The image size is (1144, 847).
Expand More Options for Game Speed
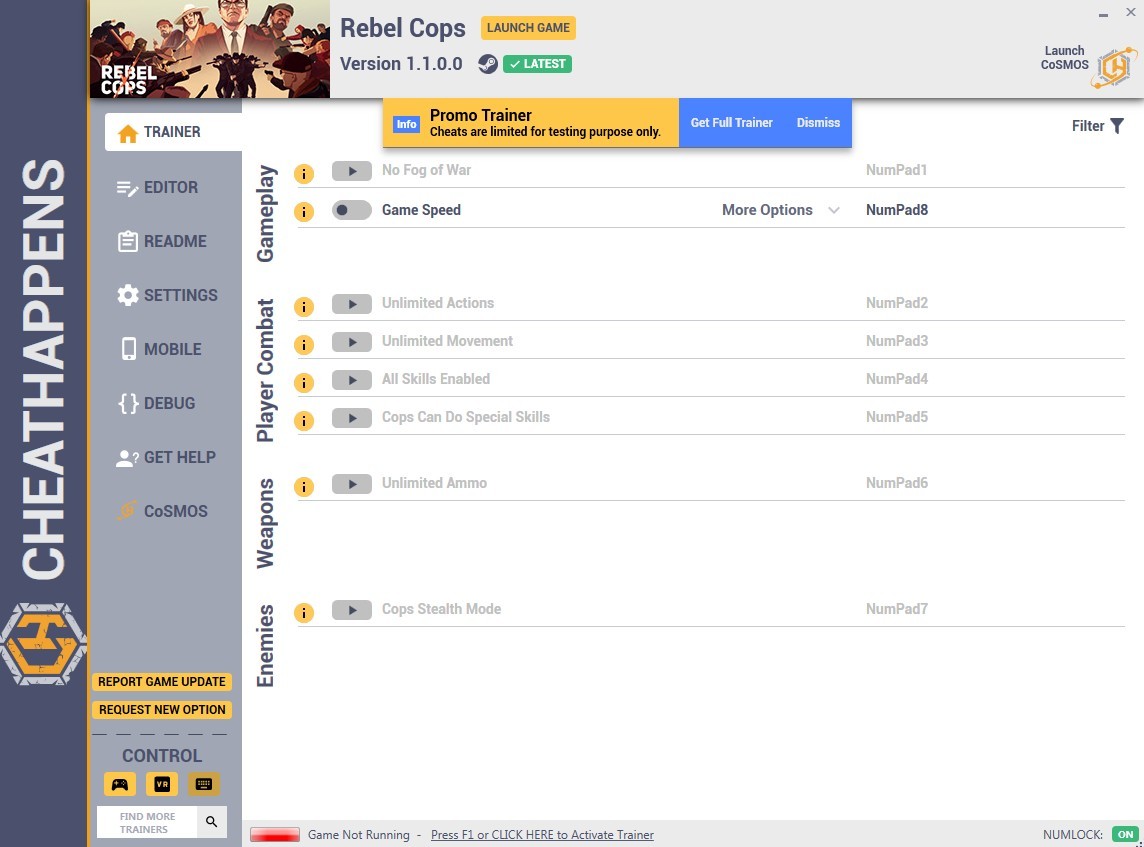767,210
